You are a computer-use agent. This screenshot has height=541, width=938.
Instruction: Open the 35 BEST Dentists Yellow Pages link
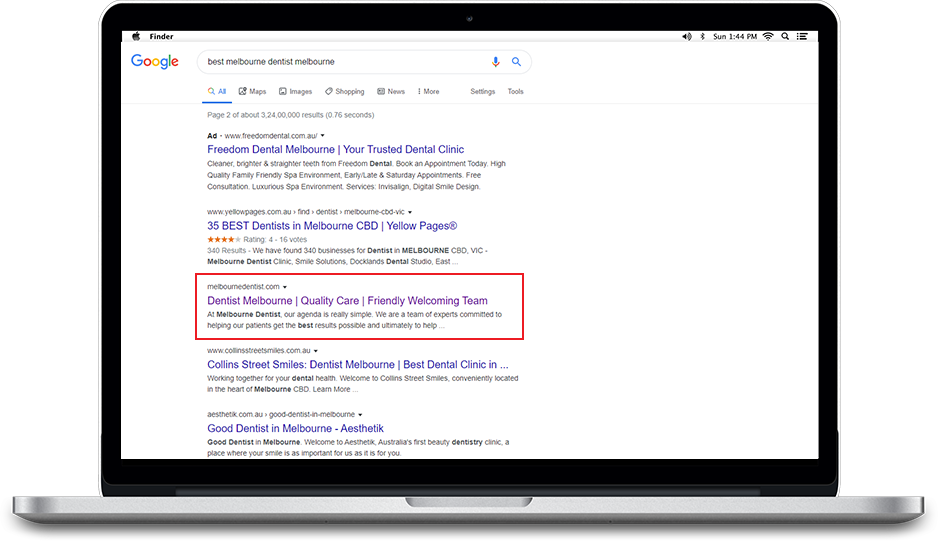332,226
